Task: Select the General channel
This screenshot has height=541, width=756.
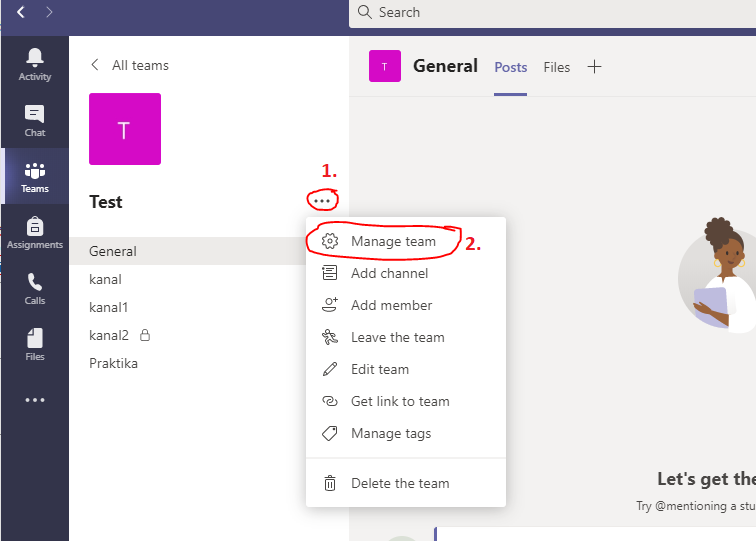Action: pos(188,251)
